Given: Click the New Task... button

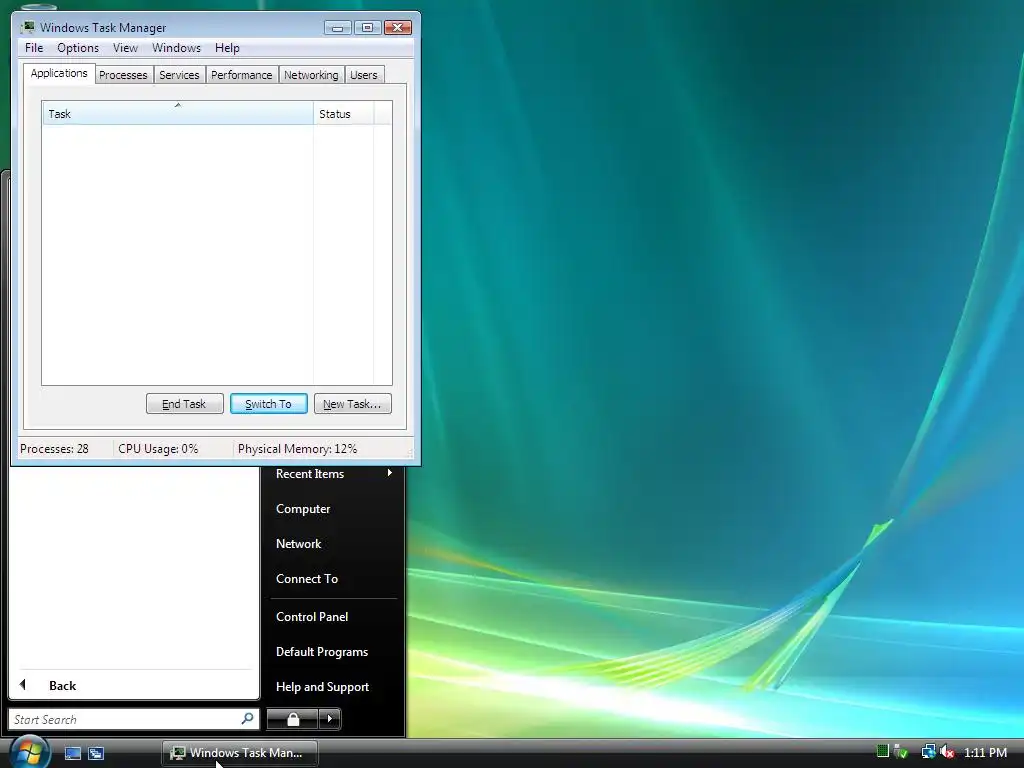Looking at the screenshot, I should tap(352, 404).
